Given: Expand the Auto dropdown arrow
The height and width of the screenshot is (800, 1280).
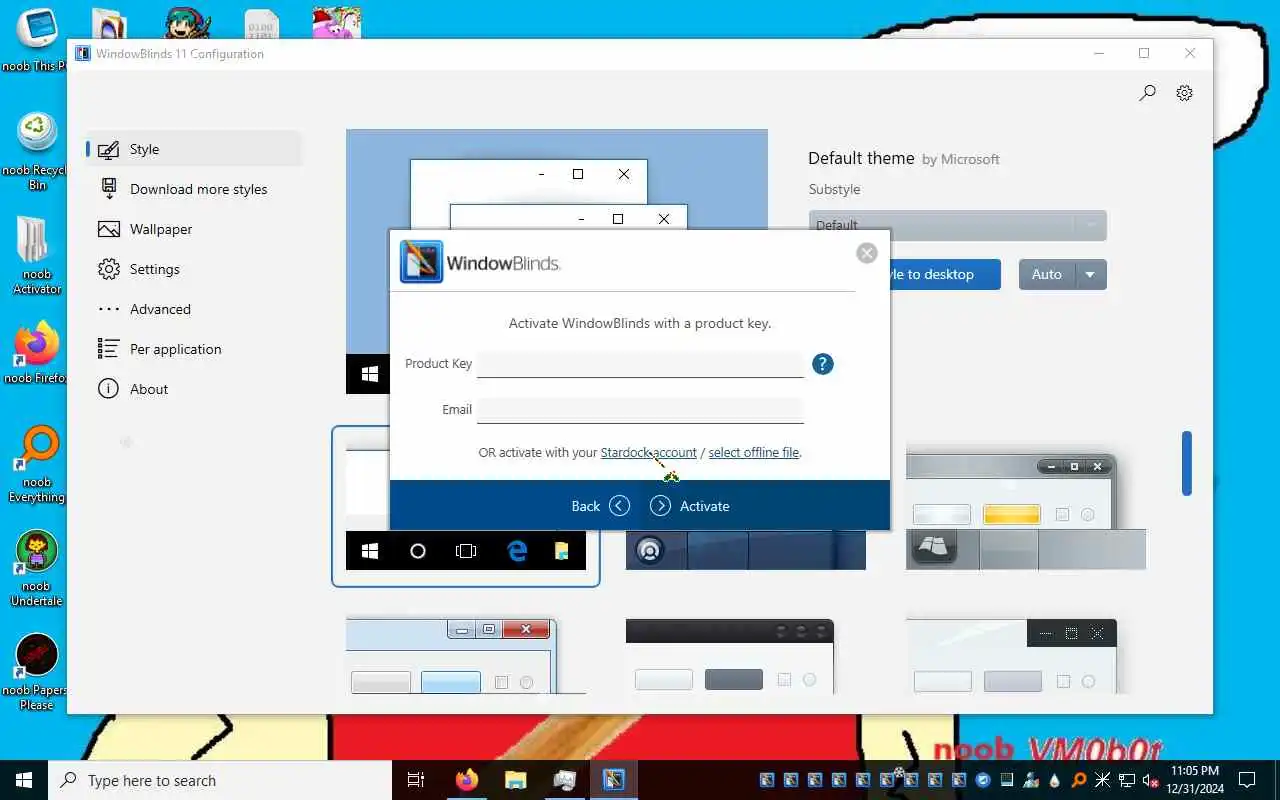Looking at the screenshot, I should (x=1091, y=274).
